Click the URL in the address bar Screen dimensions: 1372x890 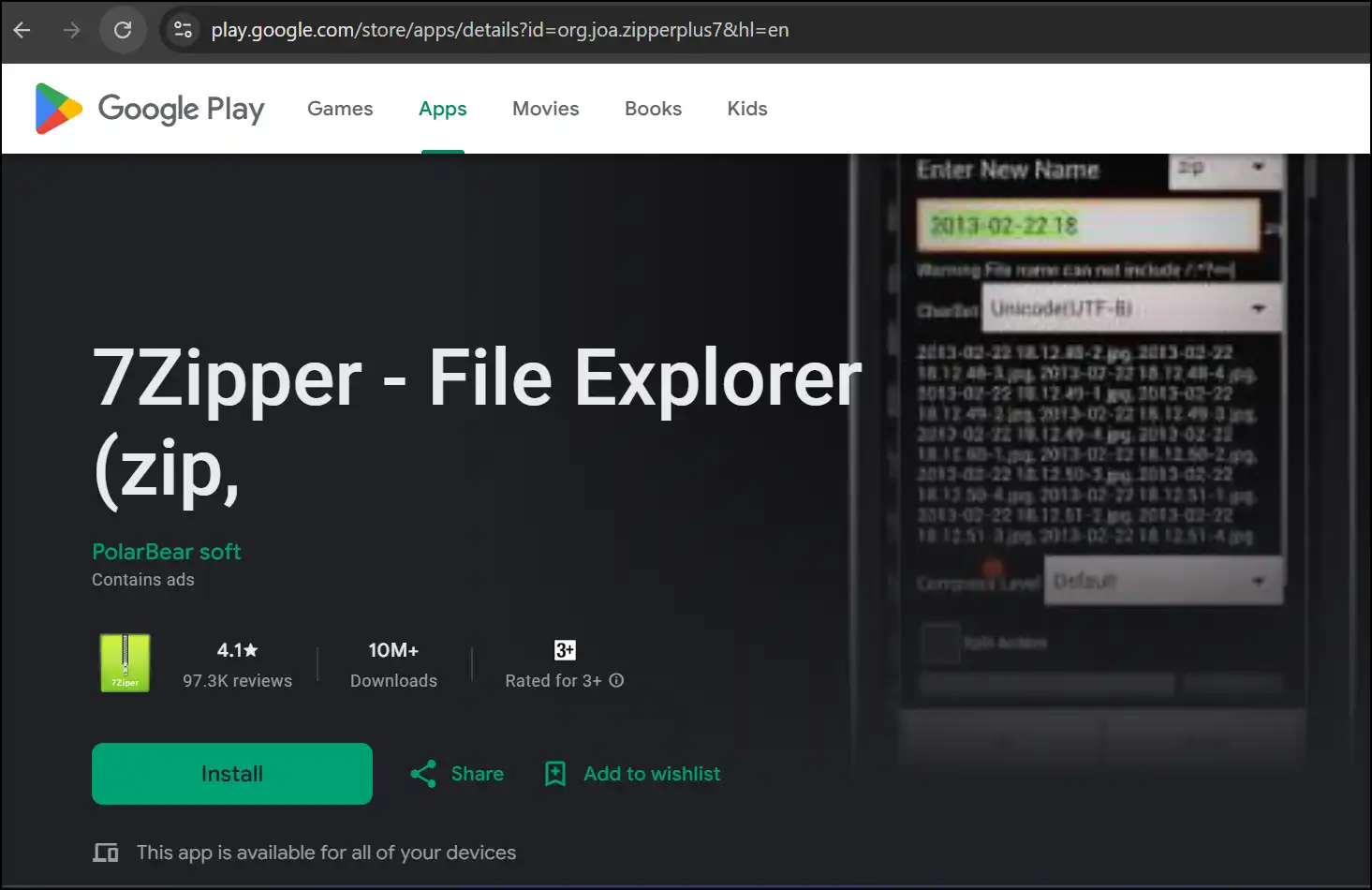tap(500, 30)
